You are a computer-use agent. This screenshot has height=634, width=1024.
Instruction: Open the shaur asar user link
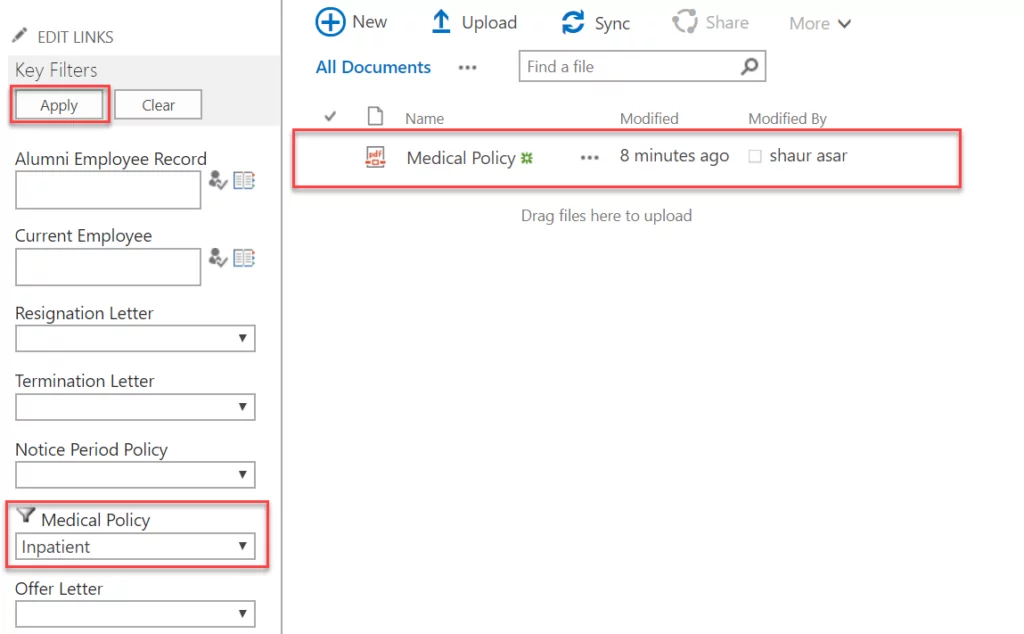coord(808,155)
